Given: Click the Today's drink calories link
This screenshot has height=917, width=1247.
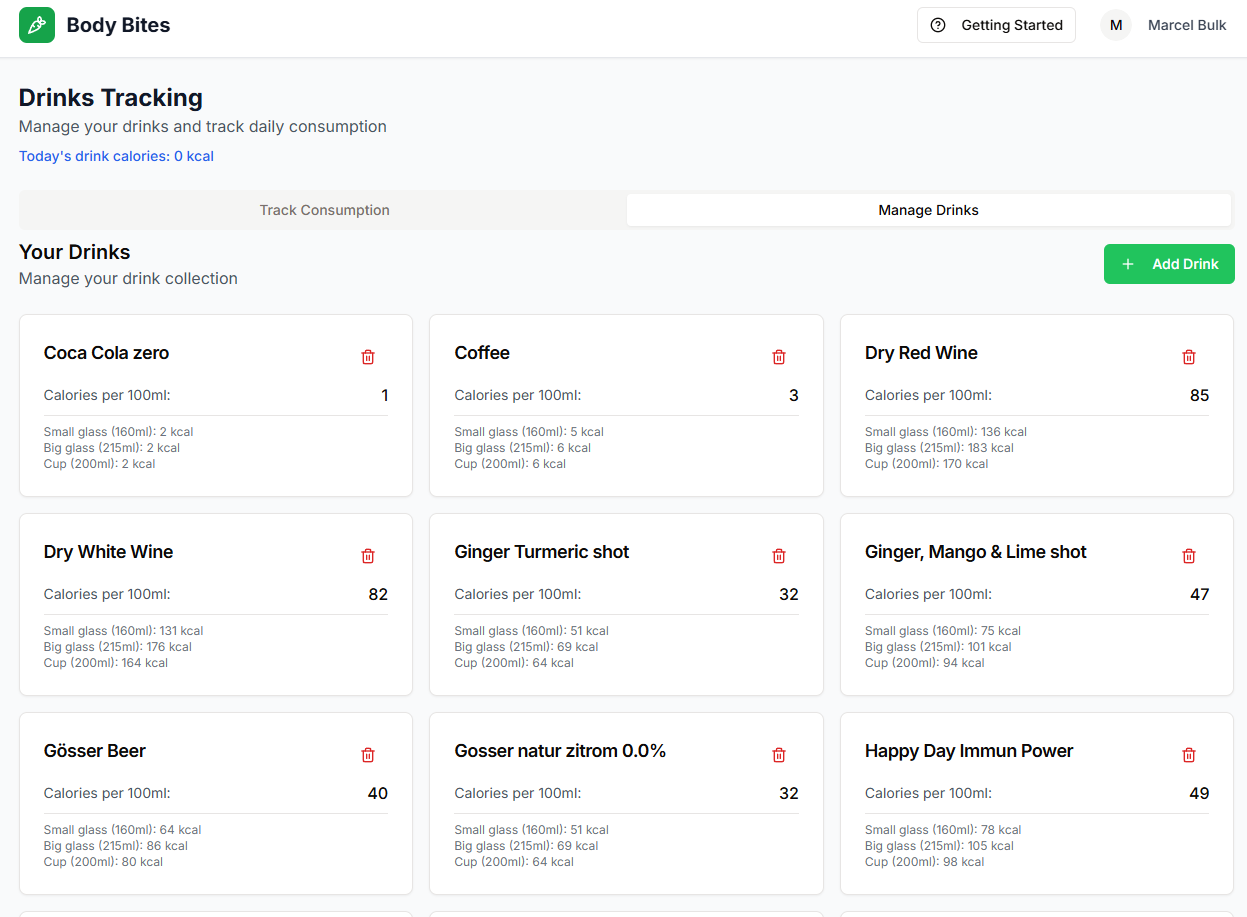Looking at the screenshot, I should point(116,156).
